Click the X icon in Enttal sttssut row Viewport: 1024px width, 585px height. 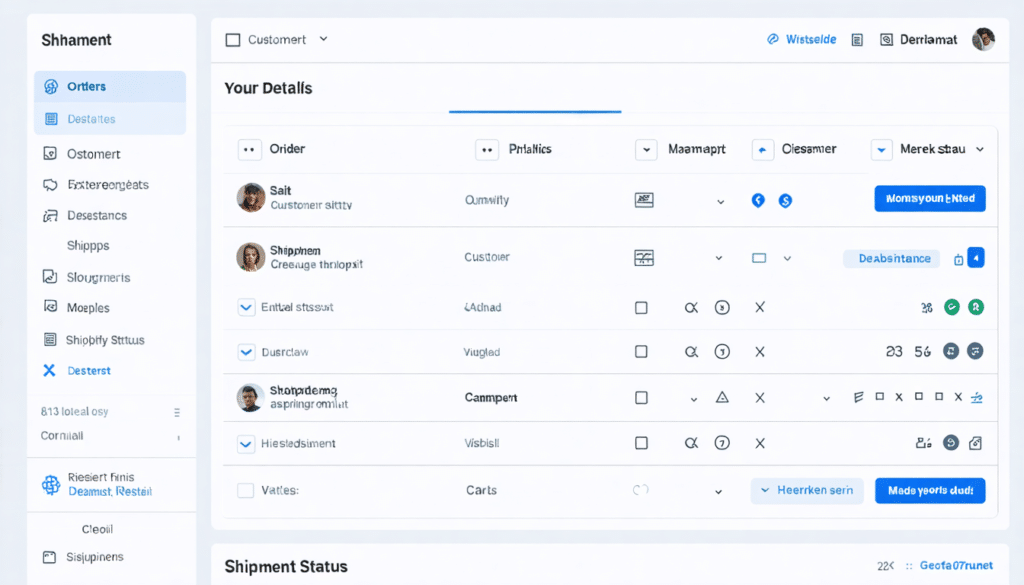pos(760,307)
